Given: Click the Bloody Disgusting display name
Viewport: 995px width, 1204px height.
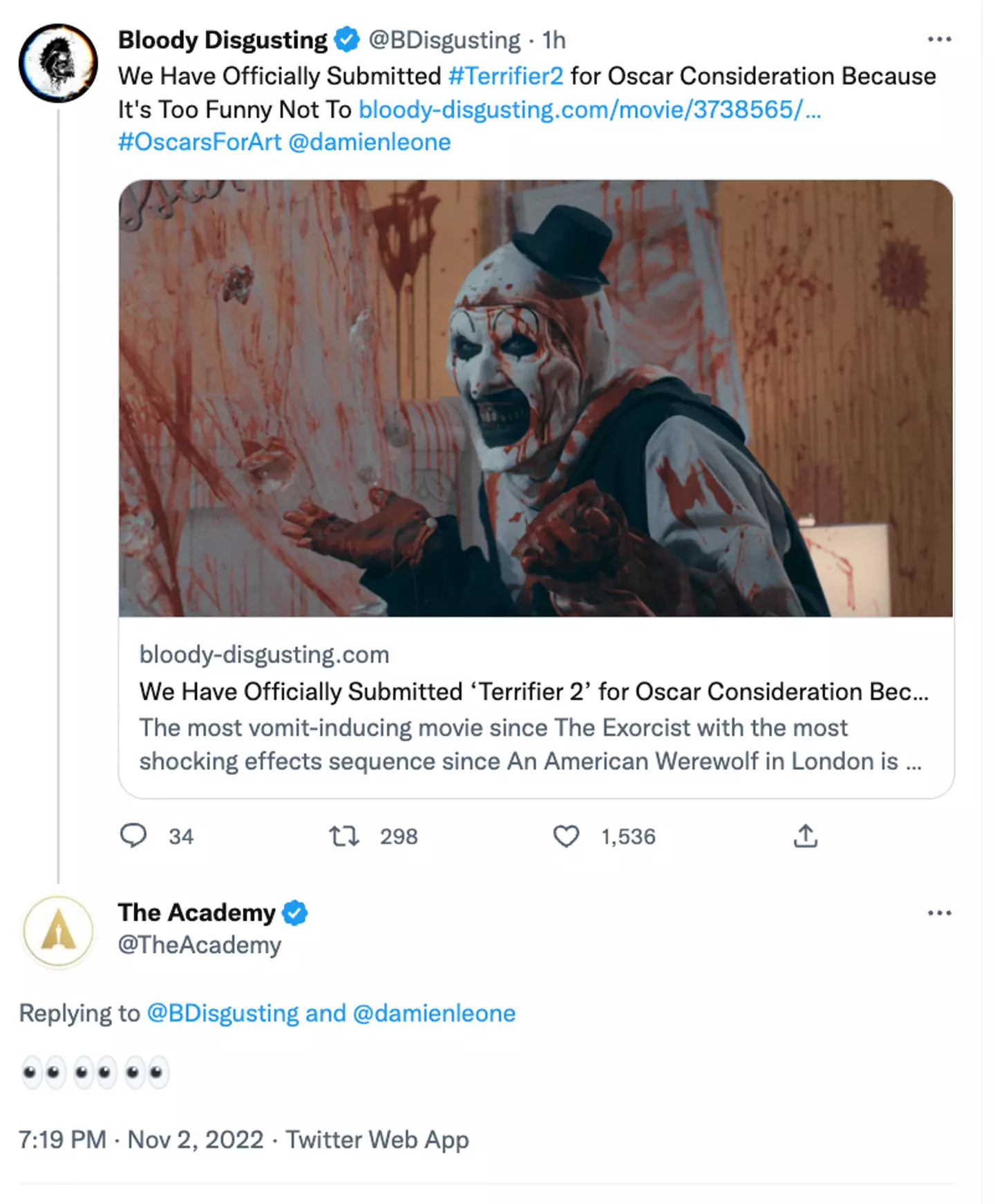Looking at the screenshot, I should (222, 40).
